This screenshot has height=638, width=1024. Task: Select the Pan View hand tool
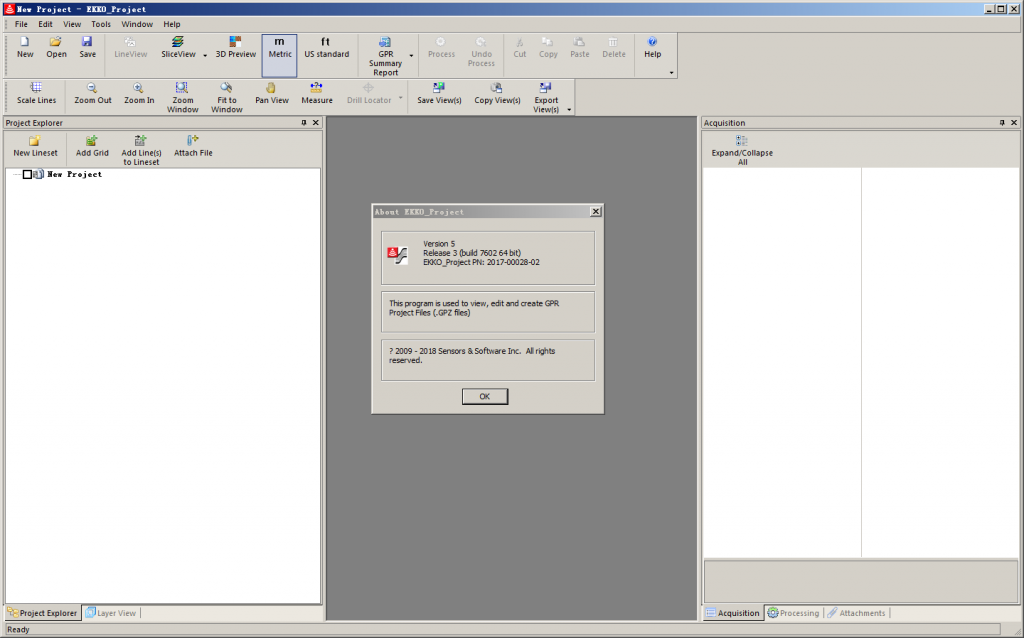(x=272, y=93)
